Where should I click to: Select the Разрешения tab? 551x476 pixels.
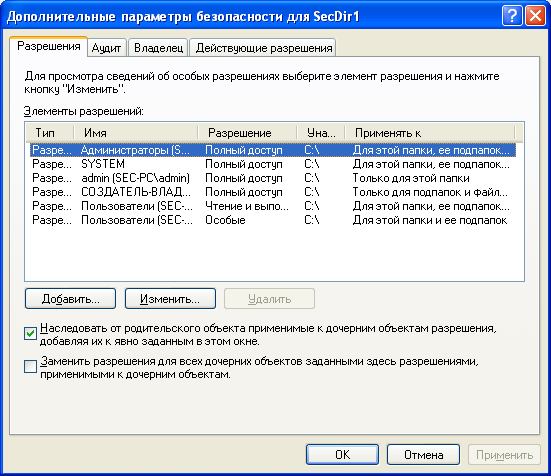pos(48,46)
